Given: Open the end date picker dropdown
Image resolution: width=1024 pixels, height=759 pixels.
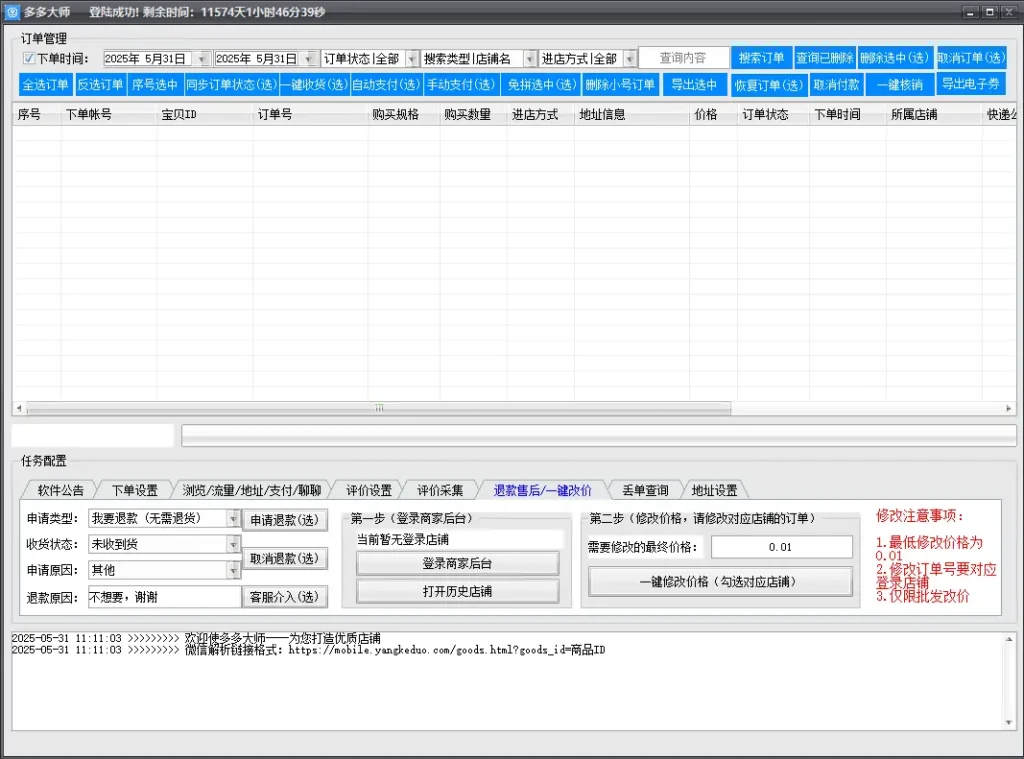Looking at the screenshot, I should coord(310,59).
